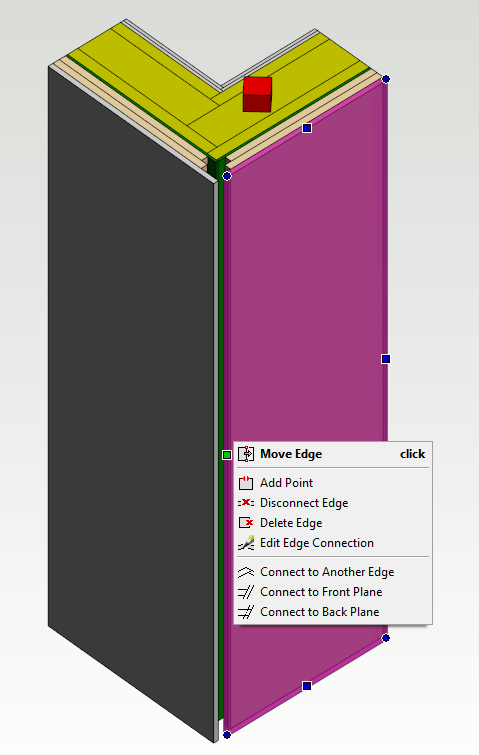Click blue corner point at panel's top-right

386,79
